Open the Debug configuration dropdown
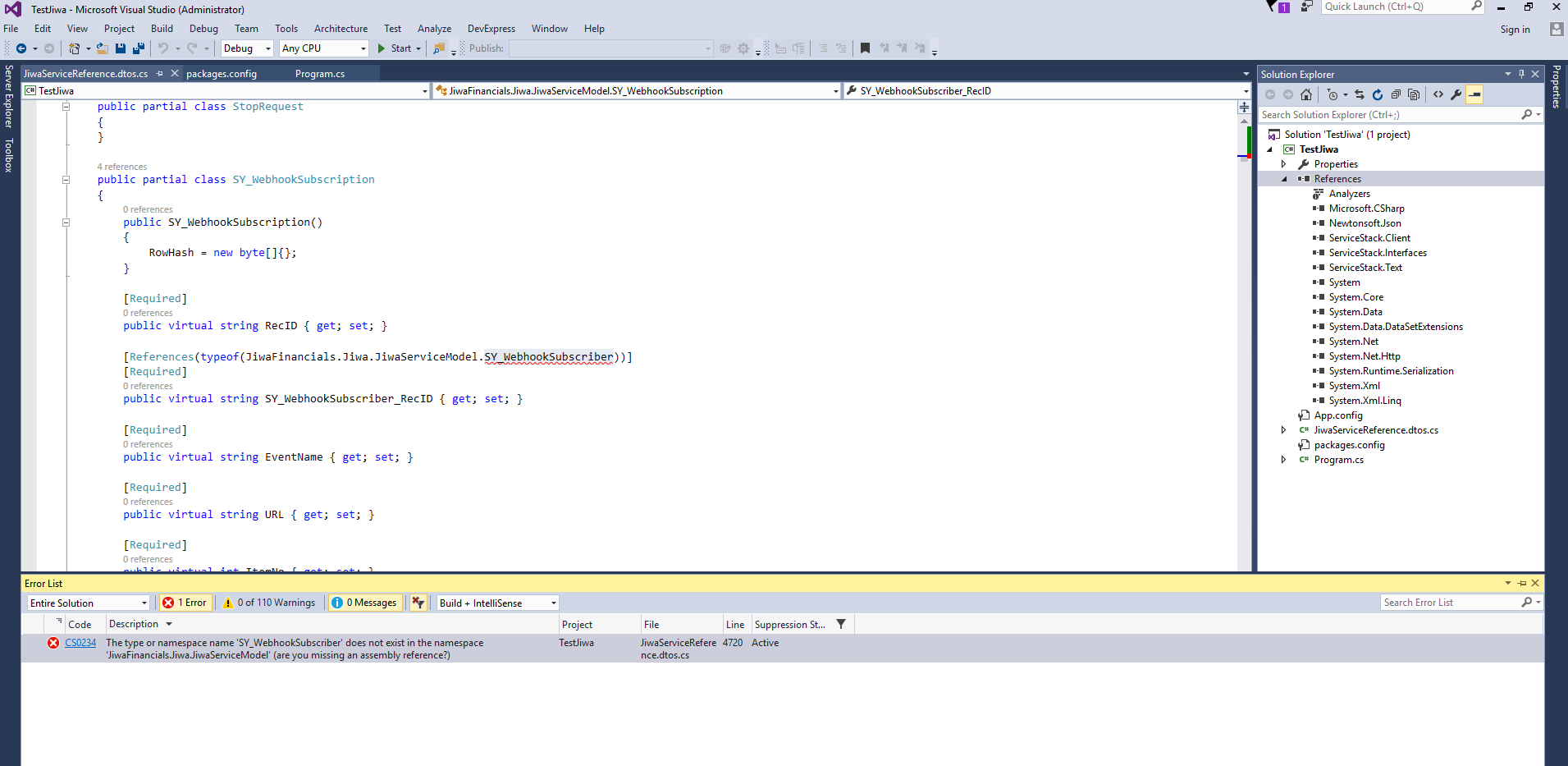Image resolution: width=1568 pixels, height=766 pixels. pyautogui.click(x=247, y=48)
